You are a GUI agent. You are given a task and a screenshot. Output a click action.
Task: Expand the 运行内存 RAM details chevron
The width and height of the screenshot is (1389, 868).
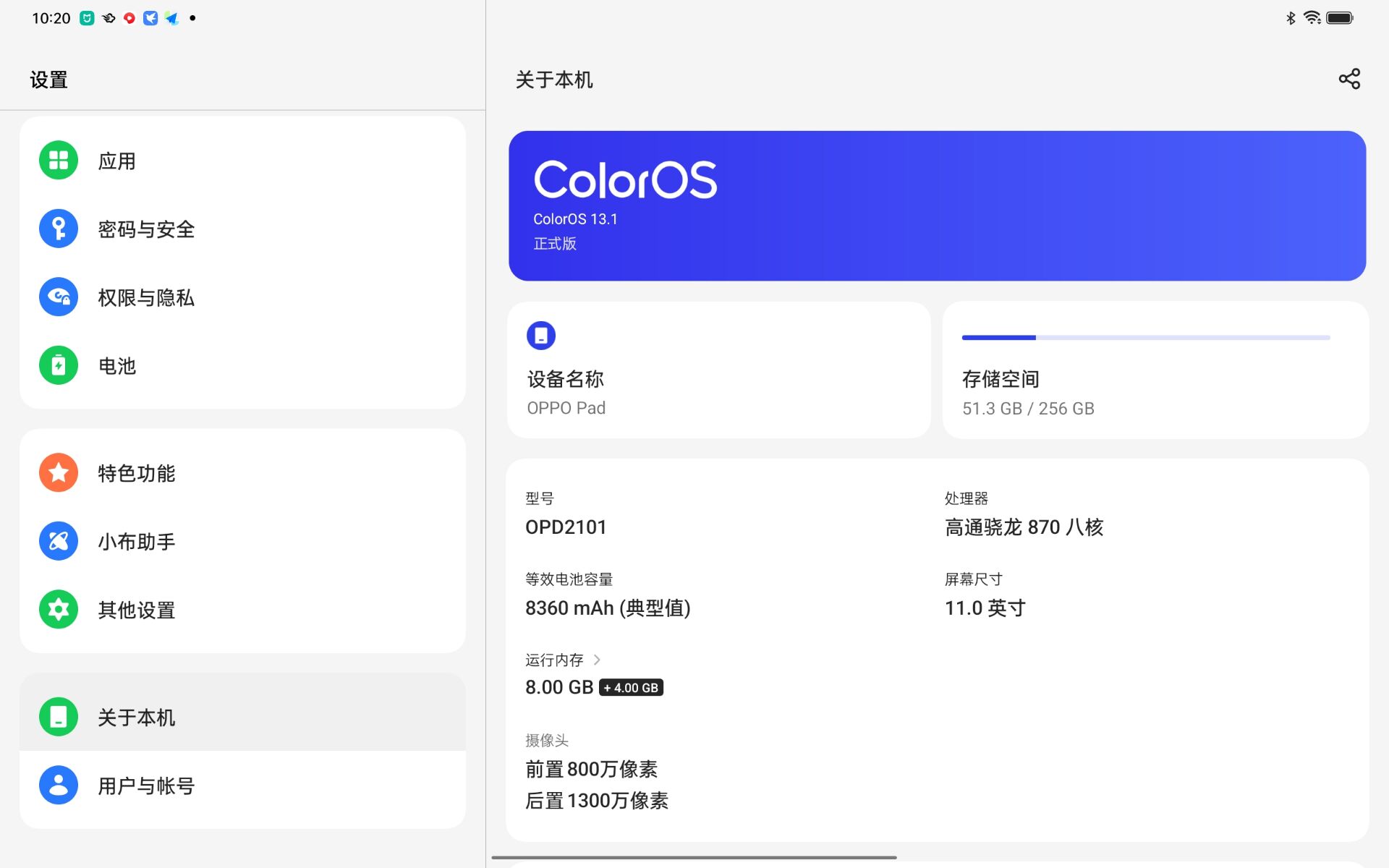pyautogui.click(x=598, y=659)
